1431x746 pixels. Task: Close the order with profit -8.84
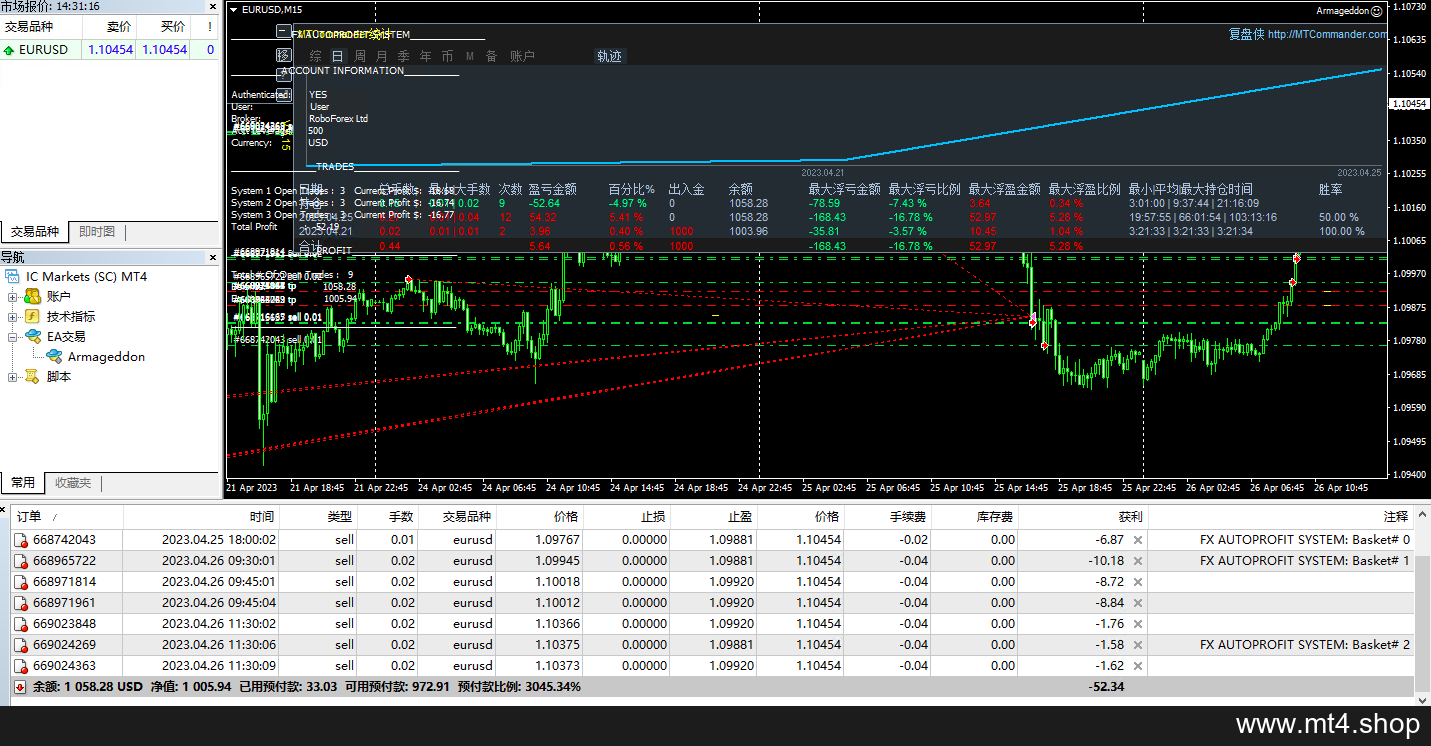(x=1138, y=603)
